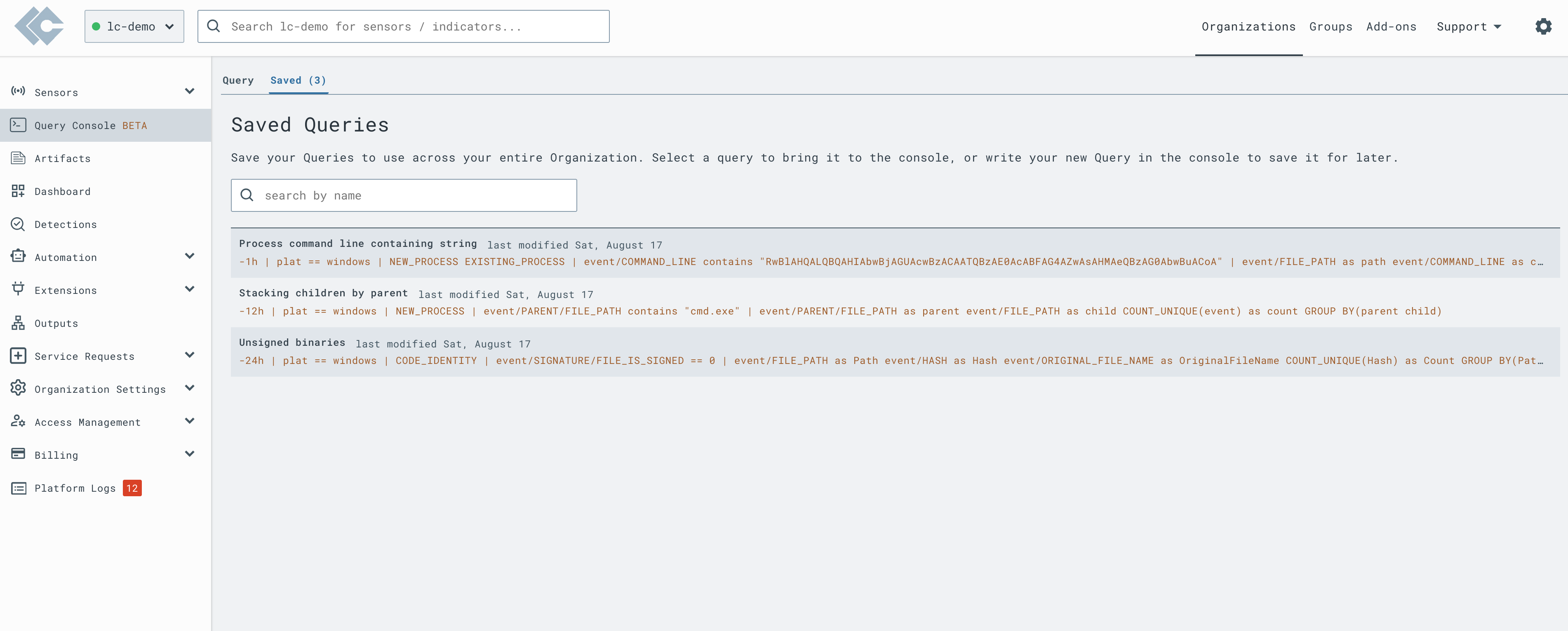Click the Artifacts sidebar icon
Image resolution: width=1568 pixels, height=631 pixels.
18,158
